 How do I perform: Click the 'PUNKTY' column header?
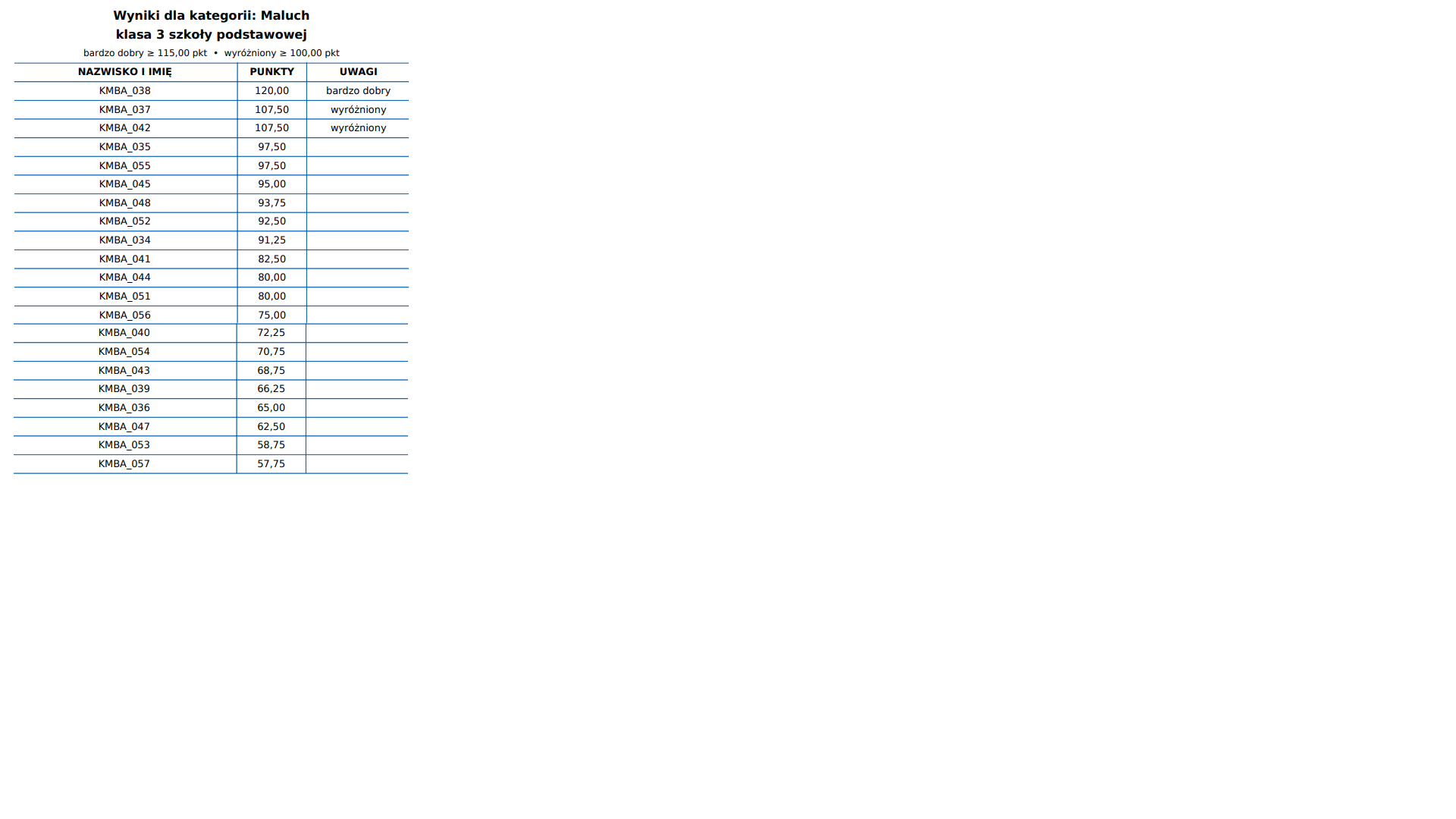(272, 72)
